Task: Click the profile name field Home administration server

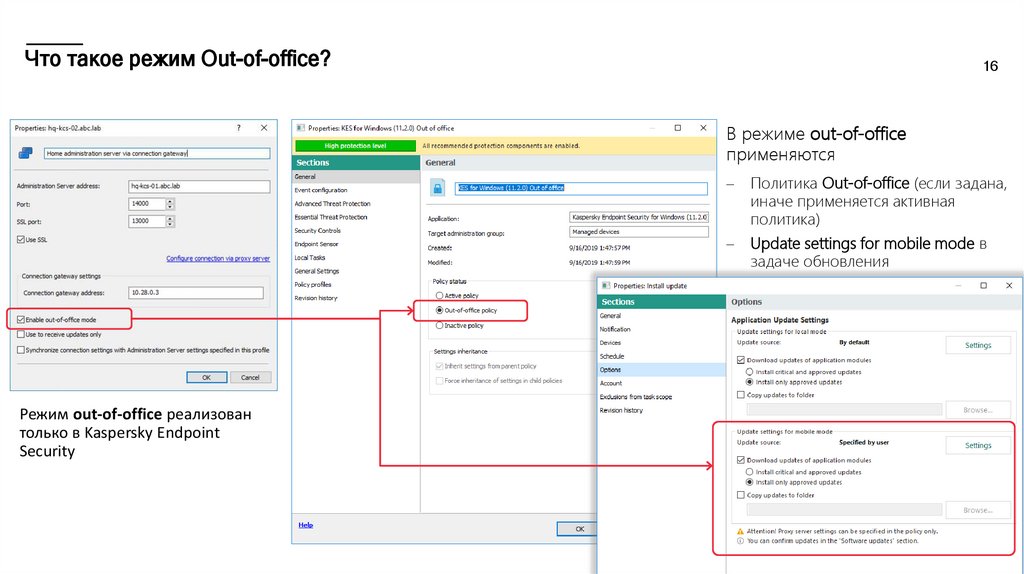Action: pyautogui.click(x=157, y=153)
